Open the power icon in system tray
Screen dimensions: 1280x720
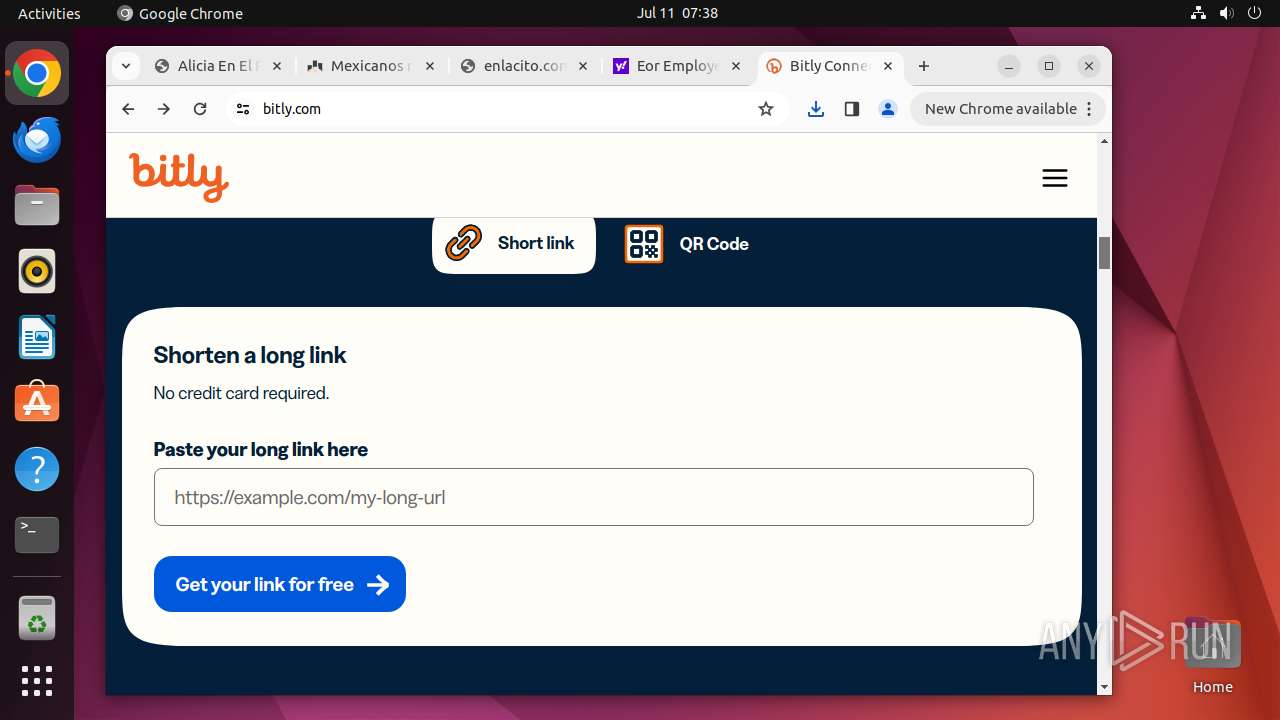[1254, 13]
